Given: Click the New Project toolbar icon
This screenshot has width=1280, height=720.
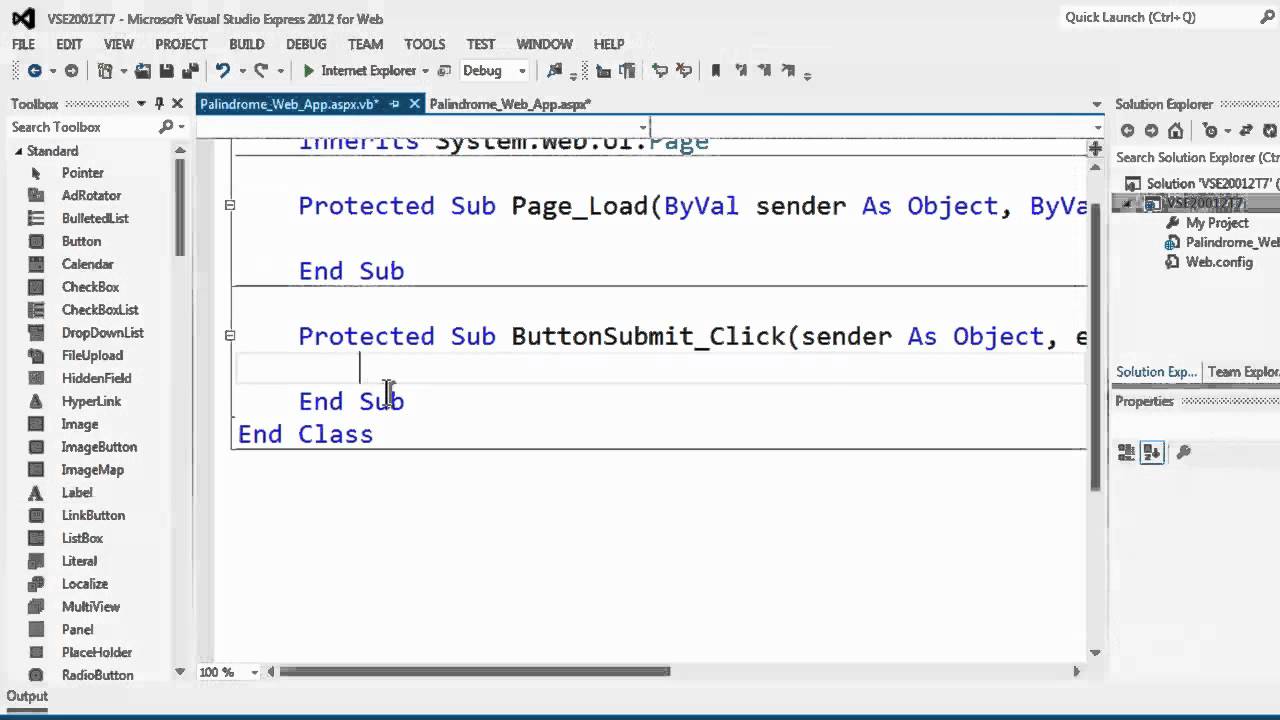Looking at the screenshot, I should point(105,71).
